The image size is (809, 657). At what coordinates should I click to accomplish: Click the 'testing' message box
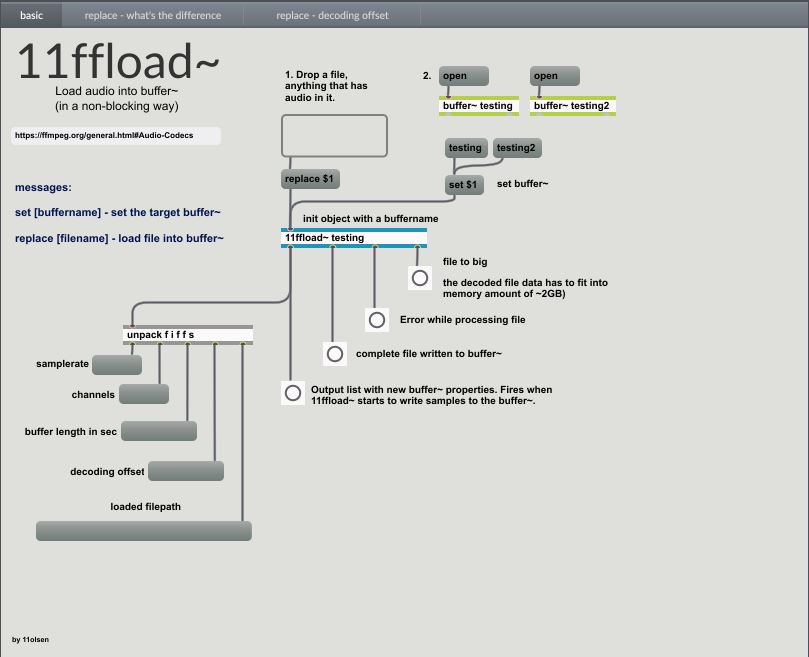[465, 148]
